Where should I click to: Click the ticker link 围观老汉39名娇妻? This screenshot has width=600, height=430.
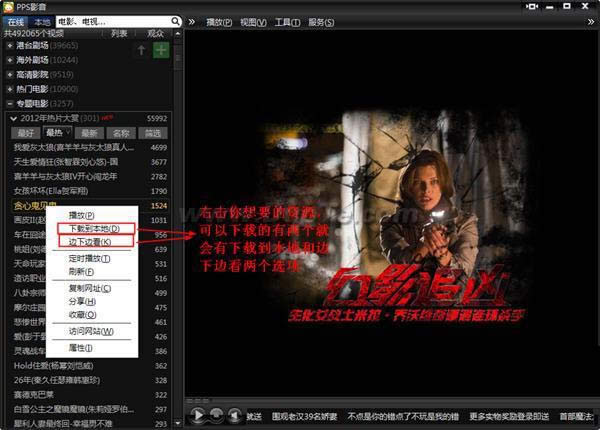coord(304,416)
